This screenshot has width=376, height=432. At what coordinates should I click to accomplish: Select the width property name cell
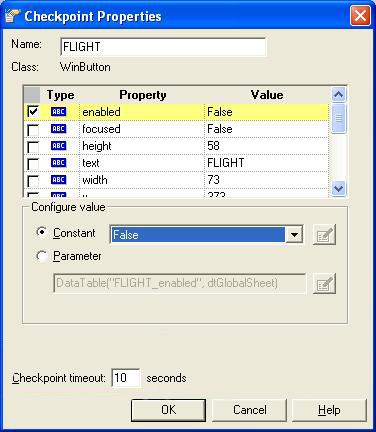click(142, 180)
